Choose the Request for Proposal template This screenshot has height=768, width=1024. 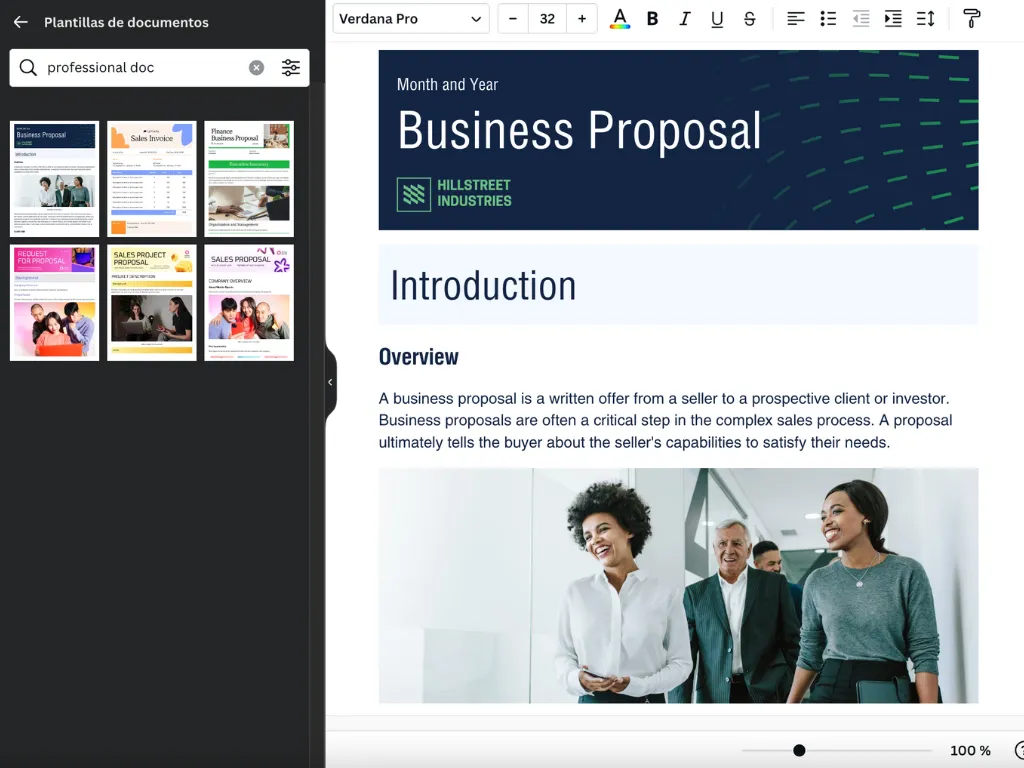pyautogui.click(x=54, y=303)
